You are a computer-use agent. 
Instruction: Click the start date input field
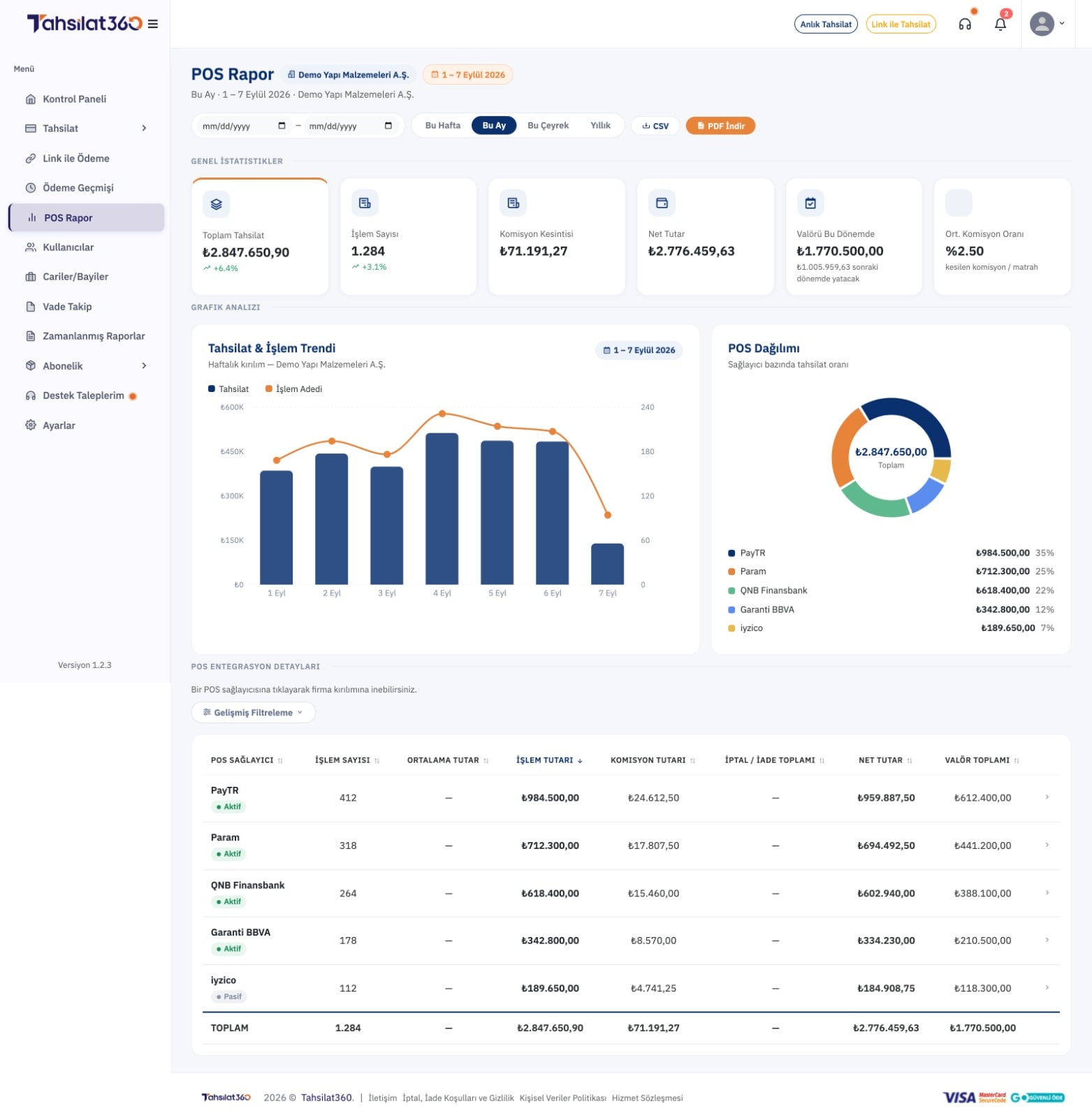243,126
